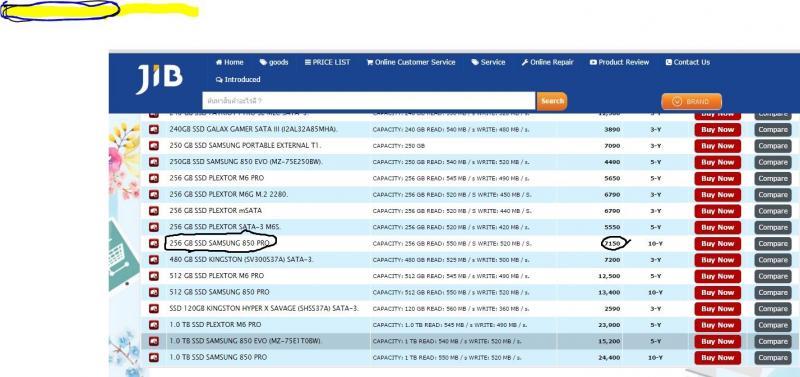Open Product Review section
This screenshot has height=377, width=800.
click(619, 62)
